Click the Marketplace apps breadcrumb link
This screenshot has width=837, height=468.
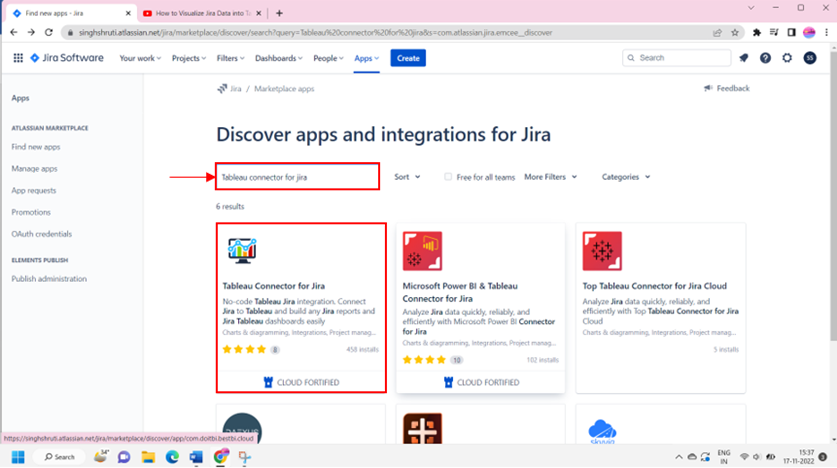(x=284, y=89)
